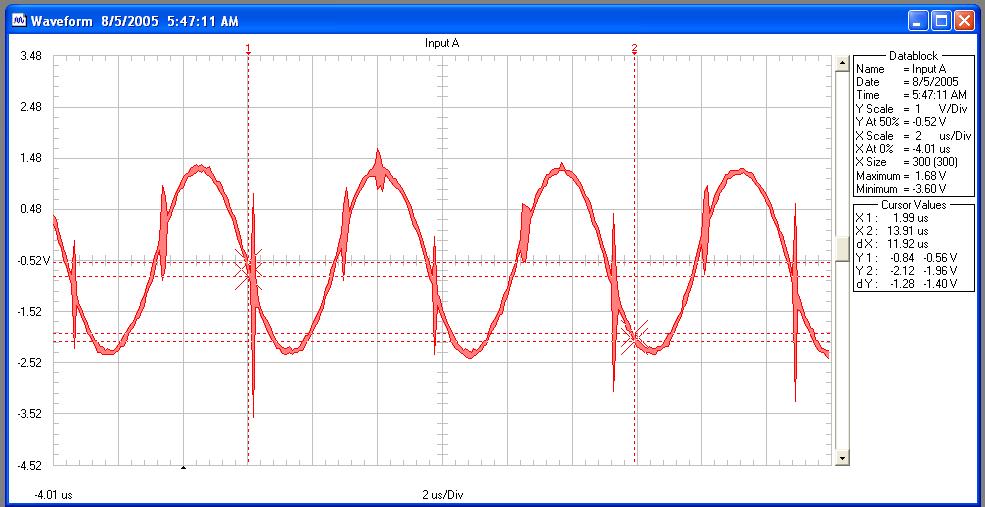Click the '2 us/Div' X-axis label
Viewport: 985px width, 507px height.
click(443, 494)
